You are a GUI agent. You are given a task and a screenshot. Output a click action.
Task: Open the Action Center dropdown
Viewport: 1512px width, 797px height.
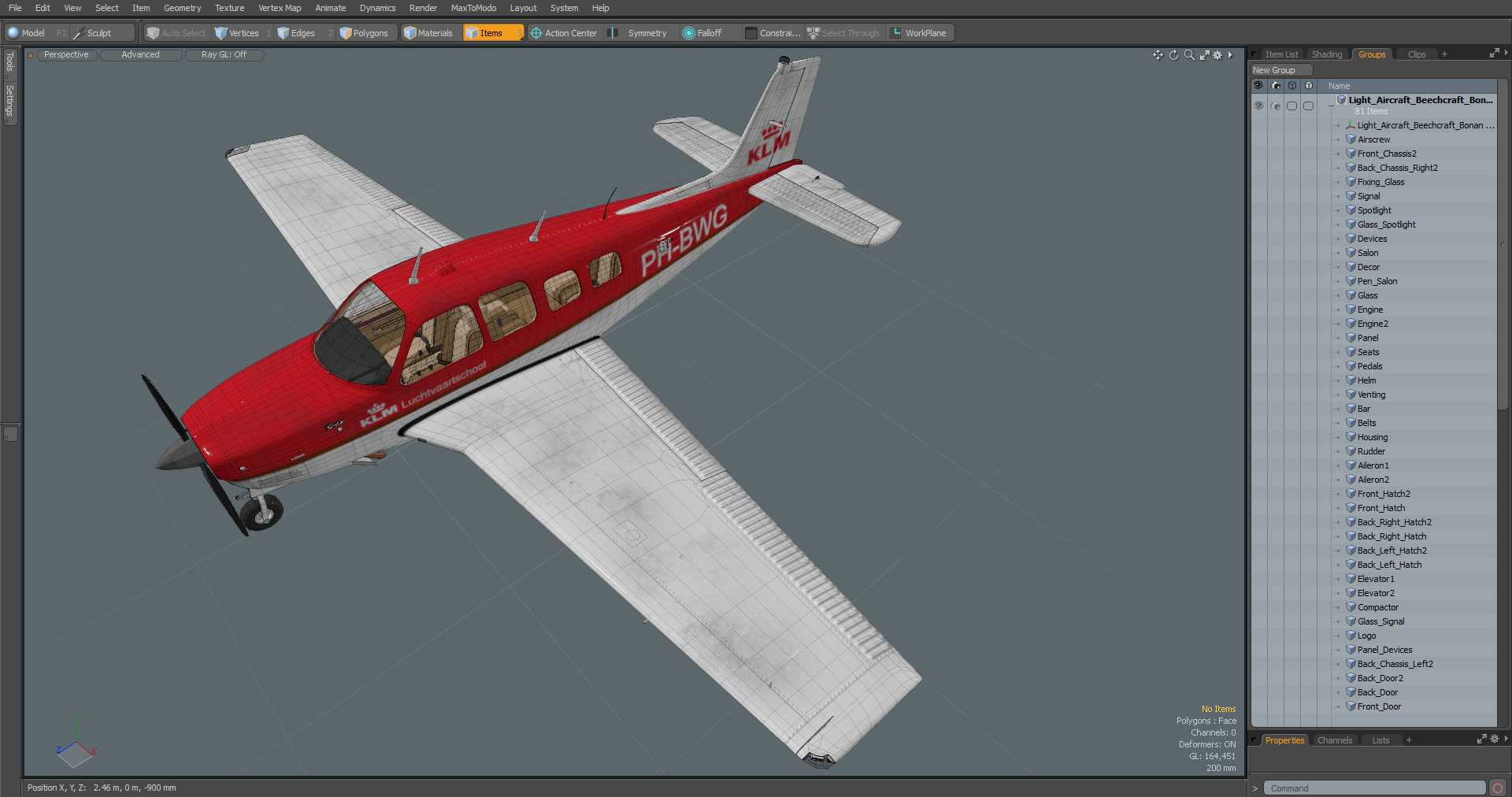tap(564, 33)
